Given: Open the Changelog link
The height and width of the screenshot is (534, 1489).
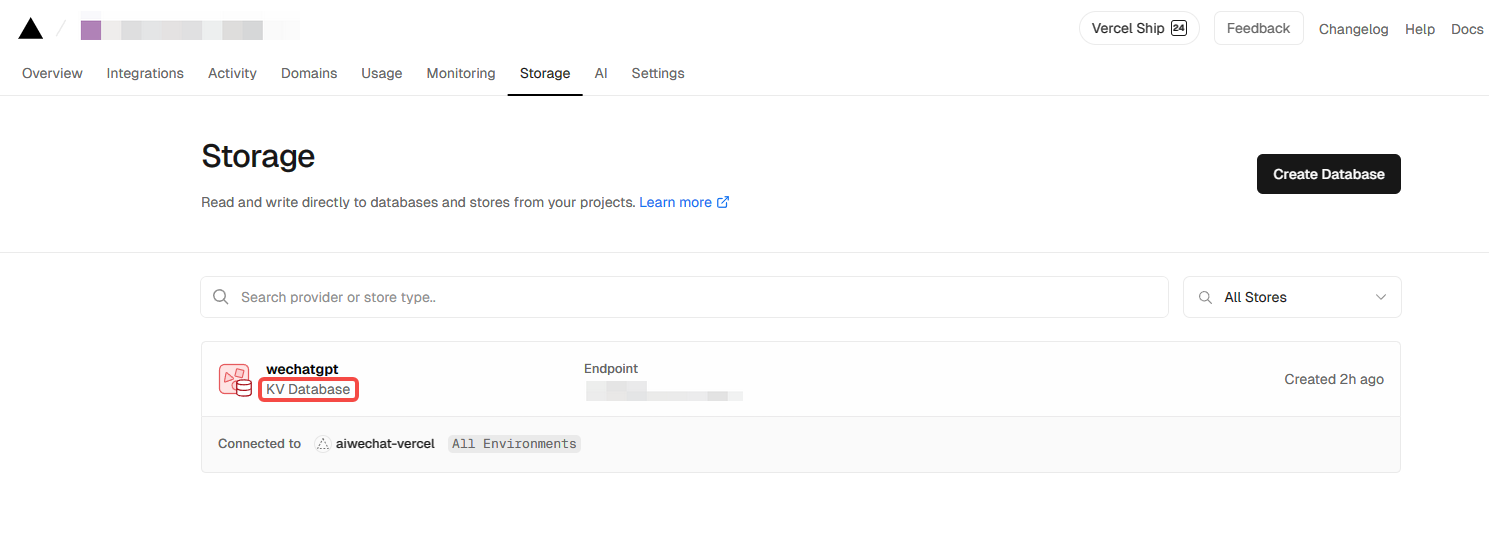Looking at the screenshot, I should (x=1353, y=29).
